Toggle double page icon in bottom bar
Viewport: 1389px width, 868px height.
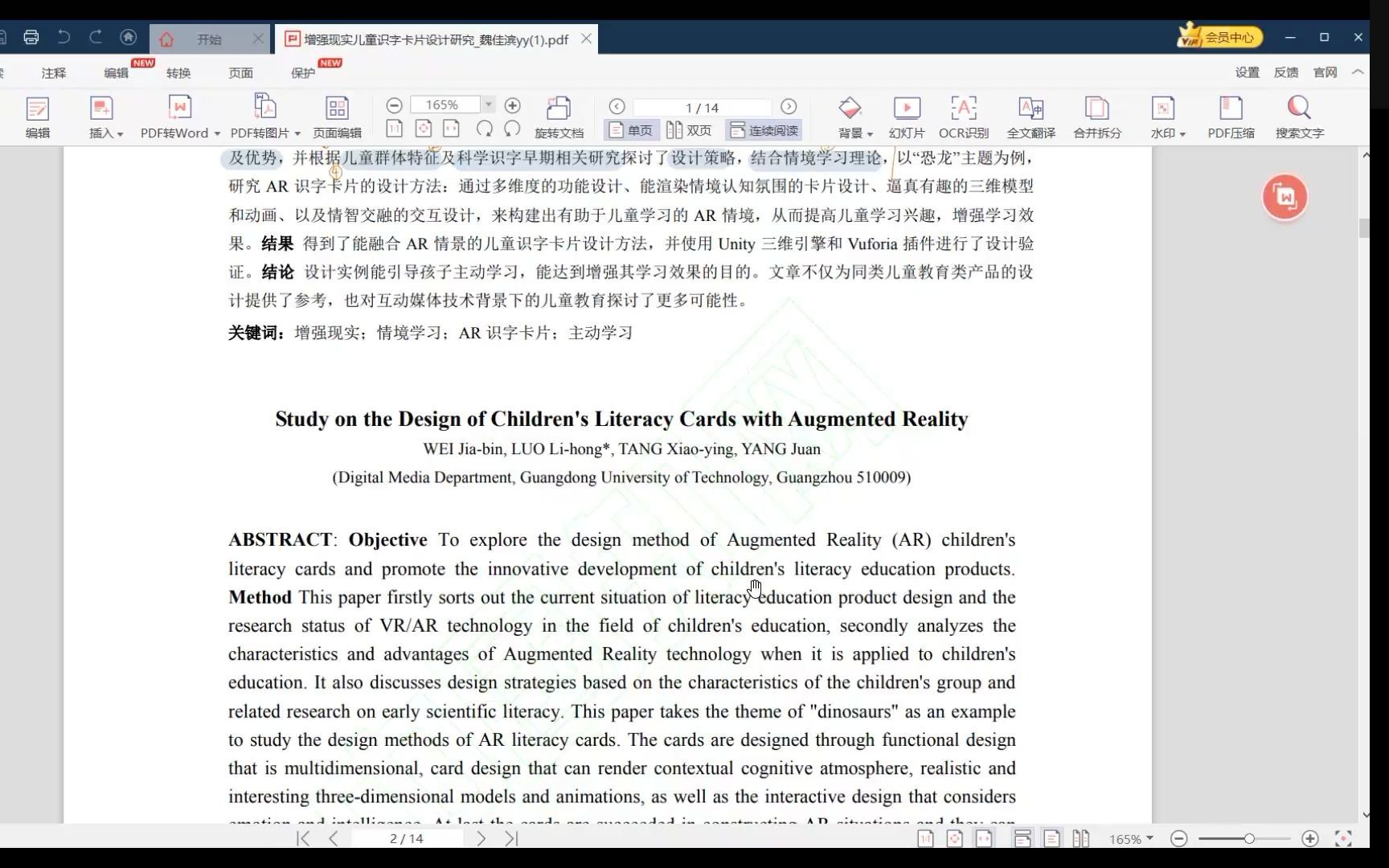[1080, 838]
